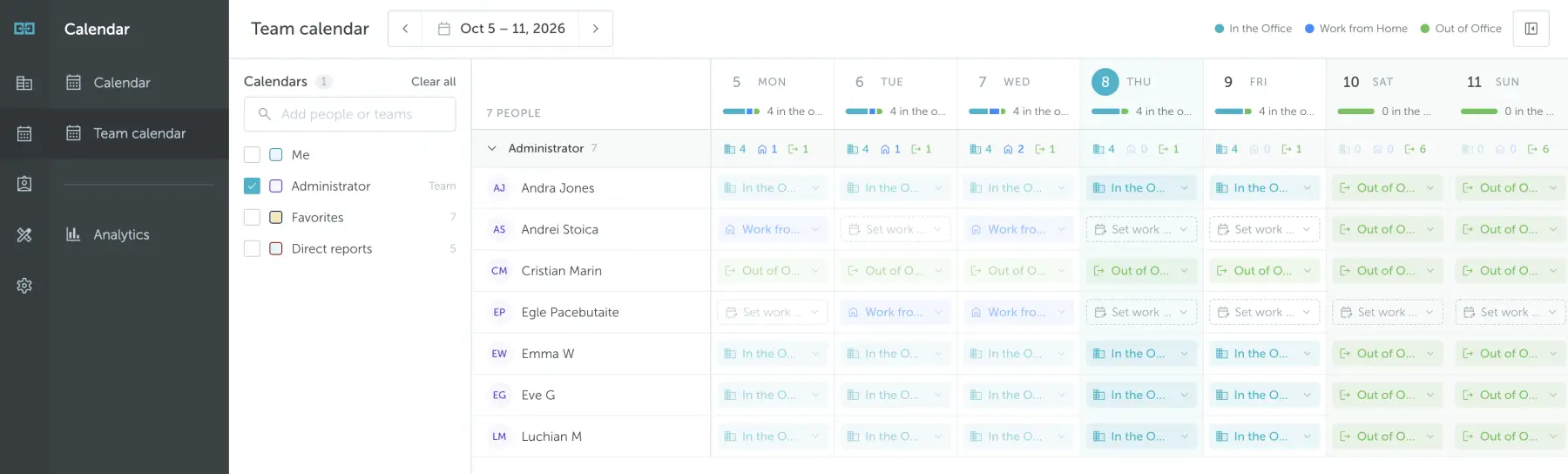Click the In the Office legend dot
The height and width of the screenshot is (474, 1568).
coord(1220,29)
